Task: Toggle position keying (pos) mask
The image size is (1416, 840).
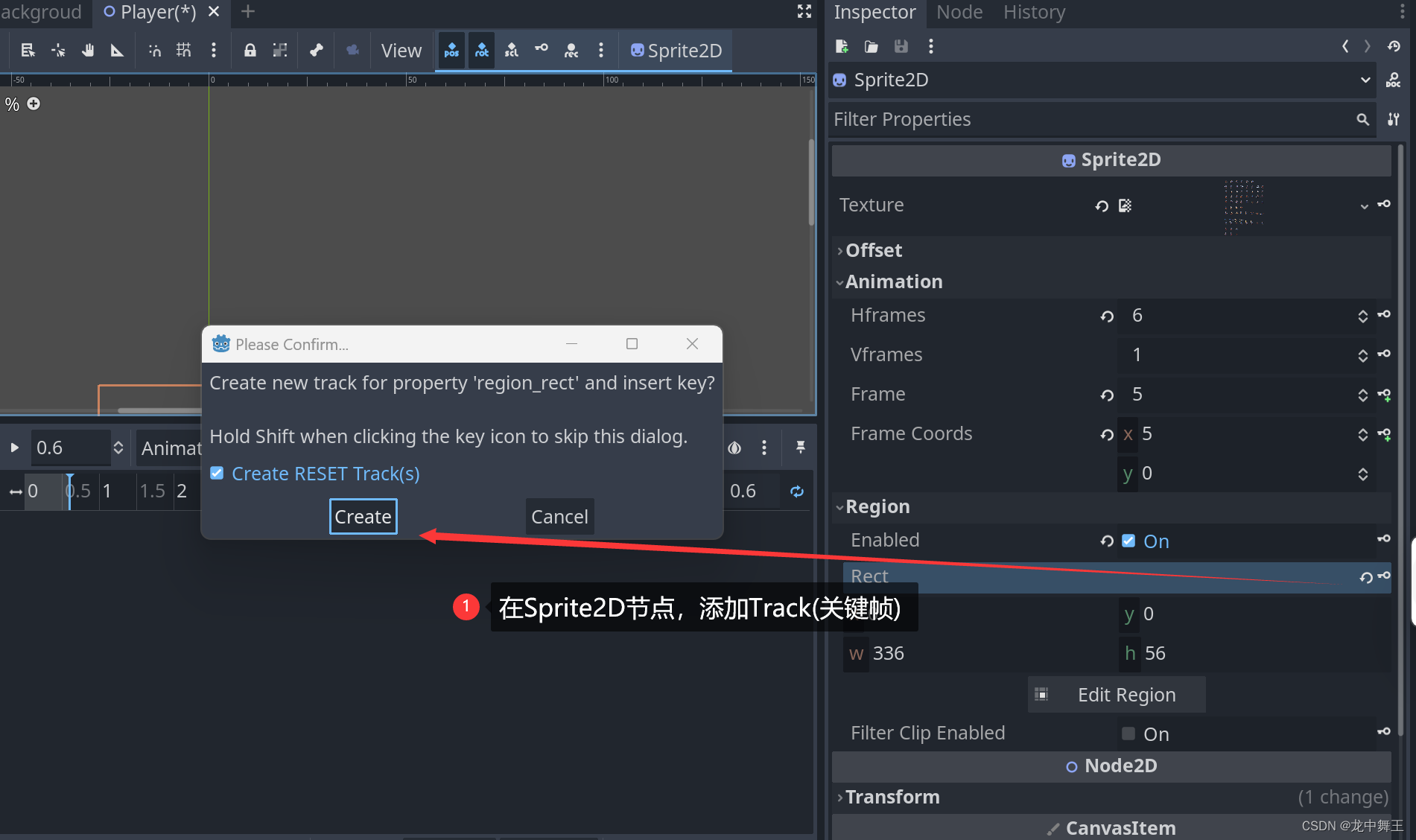Action: click(x=451, y=50)
